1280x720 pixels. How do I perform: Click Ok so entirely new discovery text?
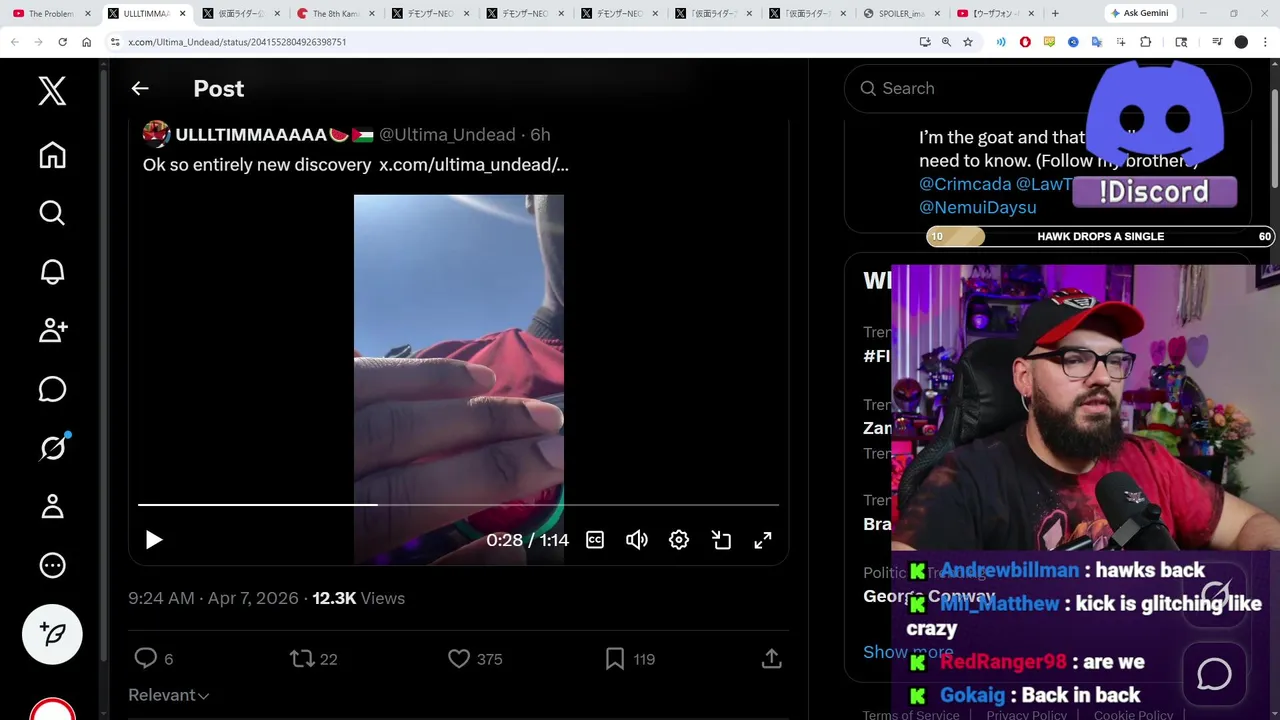click(x=257, y=165)
